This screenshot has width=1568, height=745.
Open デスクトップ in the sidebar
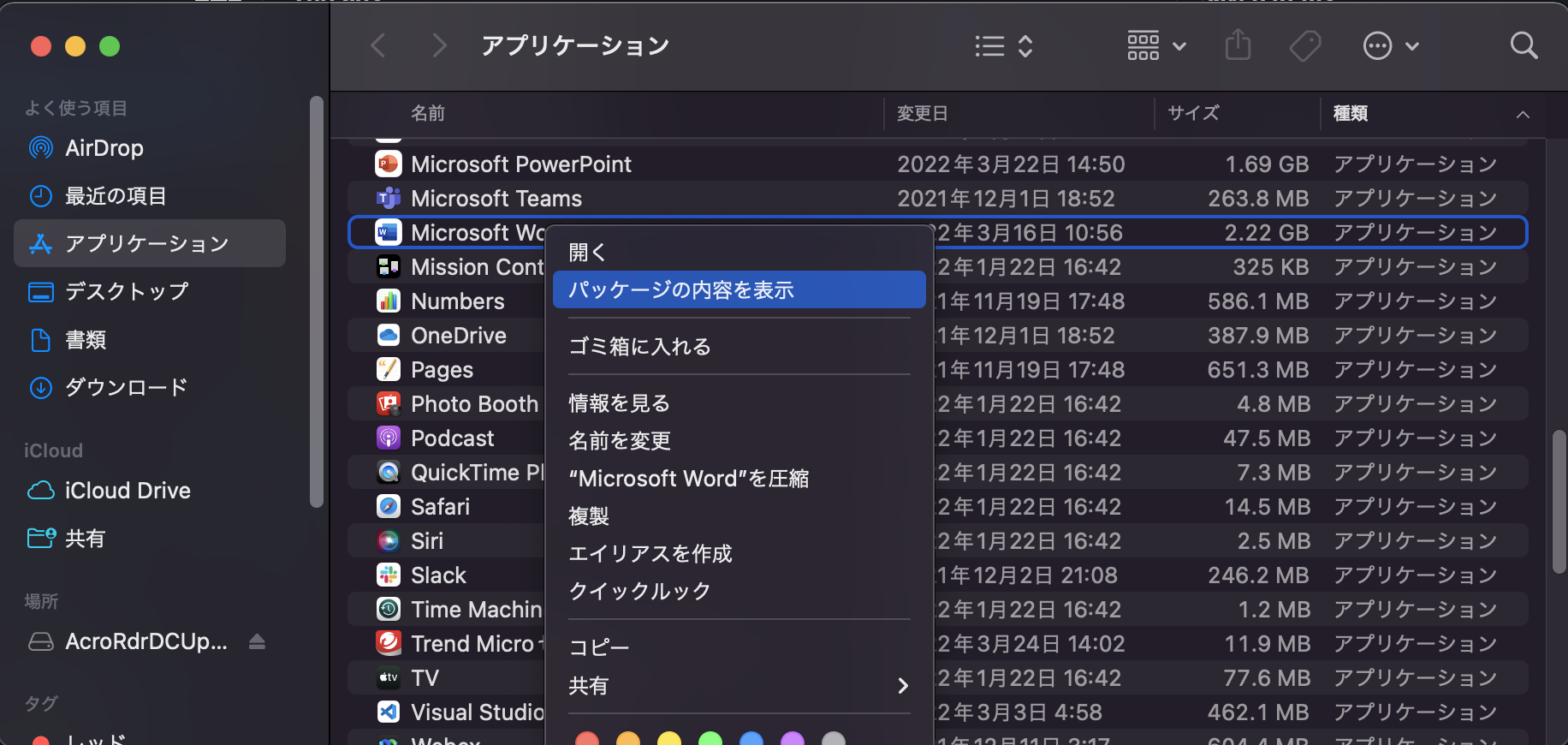click(150, 292)
